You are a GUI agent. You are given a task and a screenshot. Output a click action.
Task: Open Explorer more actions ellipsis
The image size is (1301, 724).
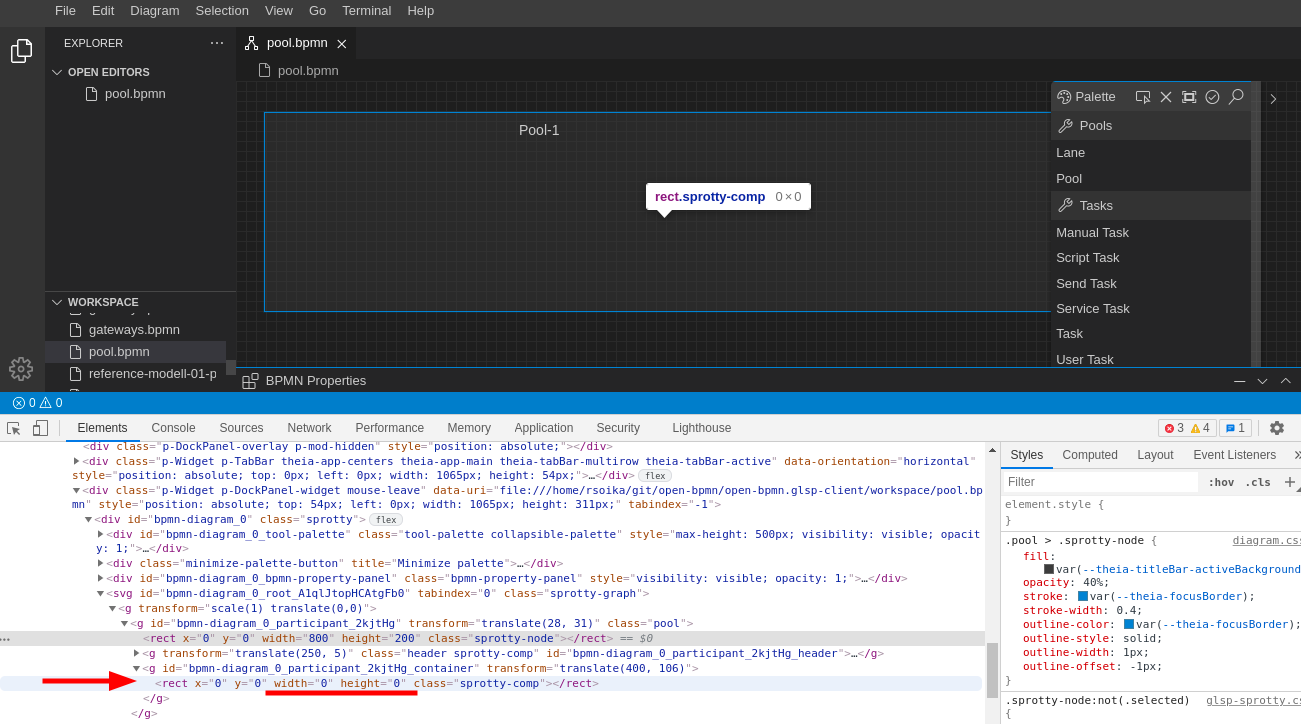pos(217,43)
